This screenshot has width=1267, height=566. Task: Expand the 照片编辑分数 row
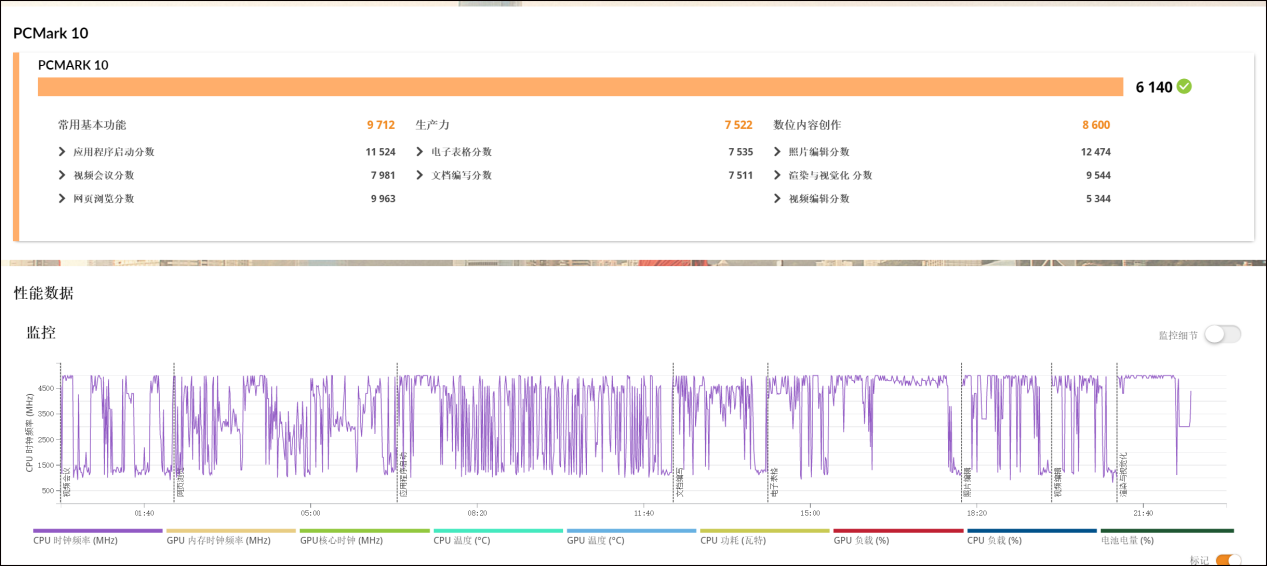pyautogui.click(x=778, y=152)
